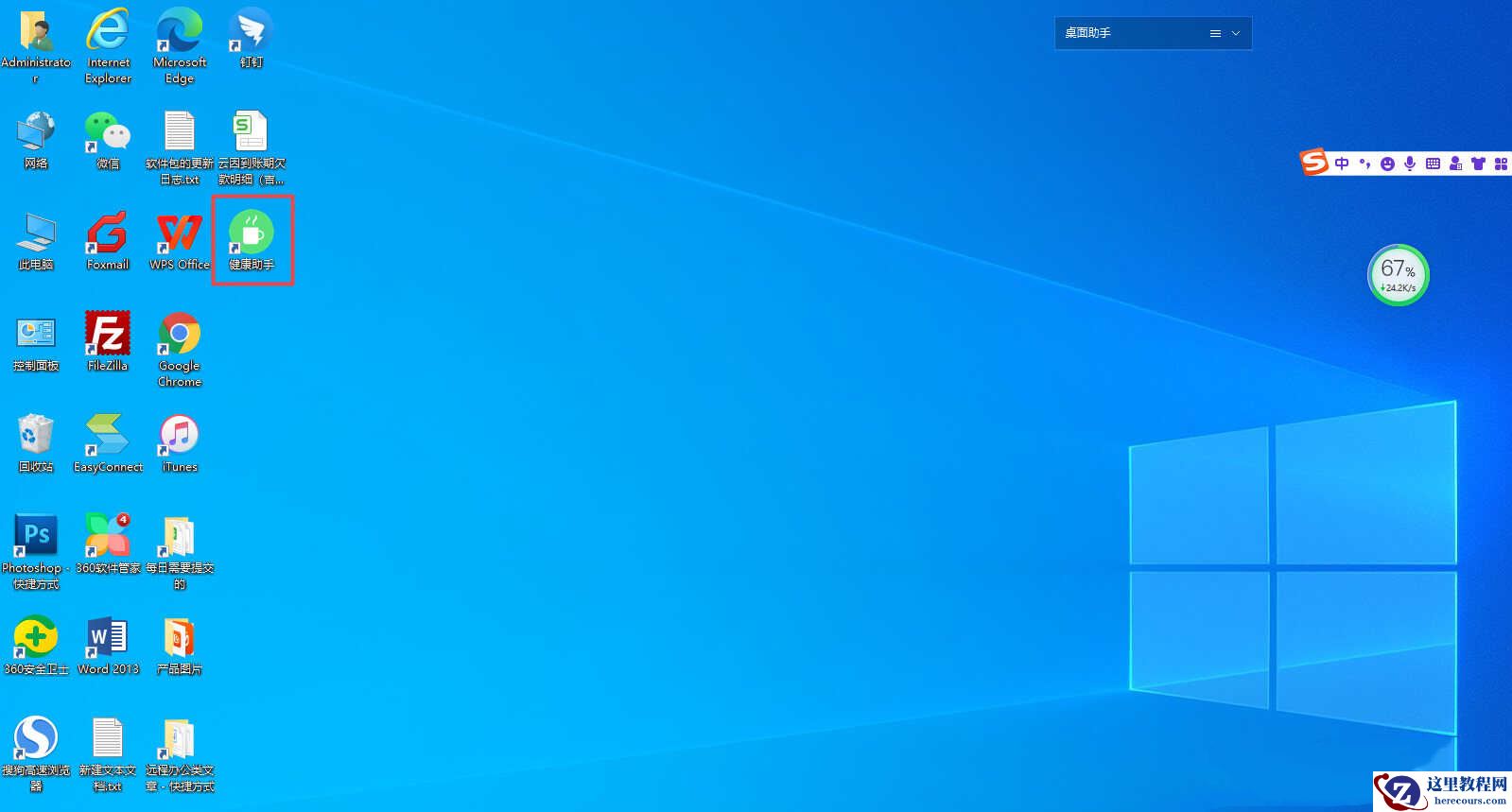Launch the FileZilla shortcut
Image resolution: width=1512 pixels, height=812 pixels.
(108, 335)
